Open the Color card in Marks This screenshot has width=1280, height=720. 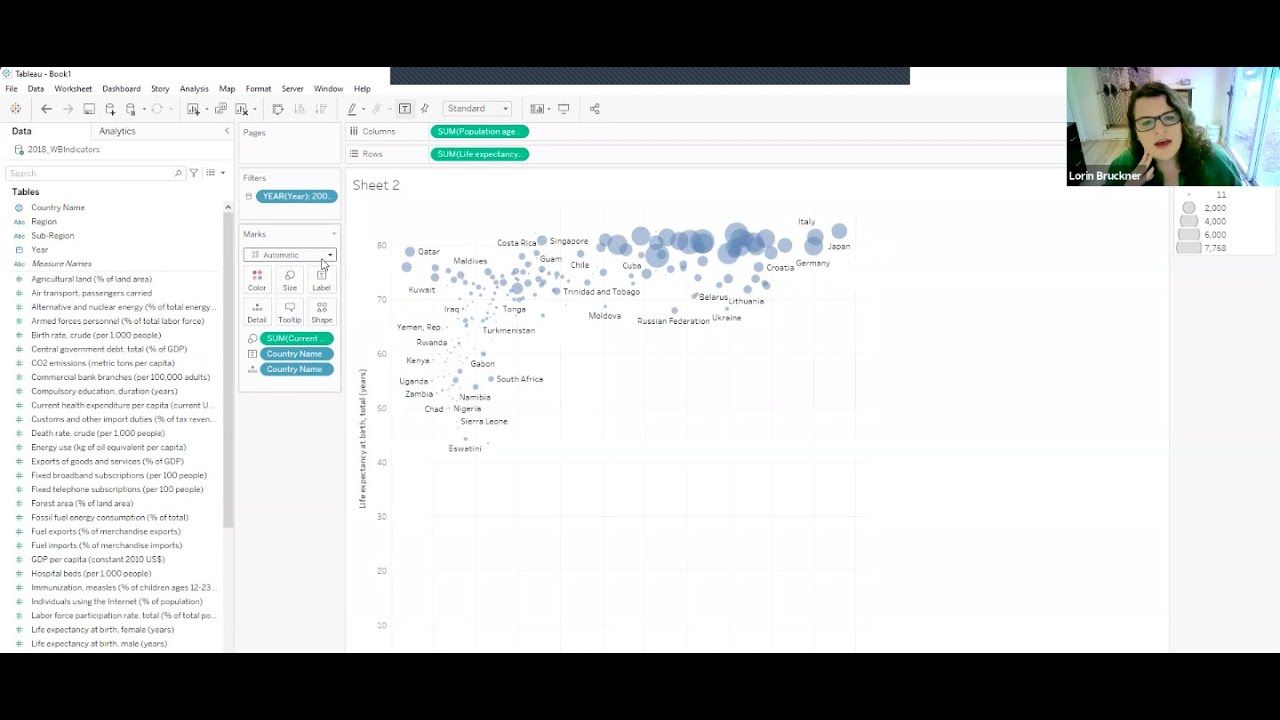click(x=257, y=280)
